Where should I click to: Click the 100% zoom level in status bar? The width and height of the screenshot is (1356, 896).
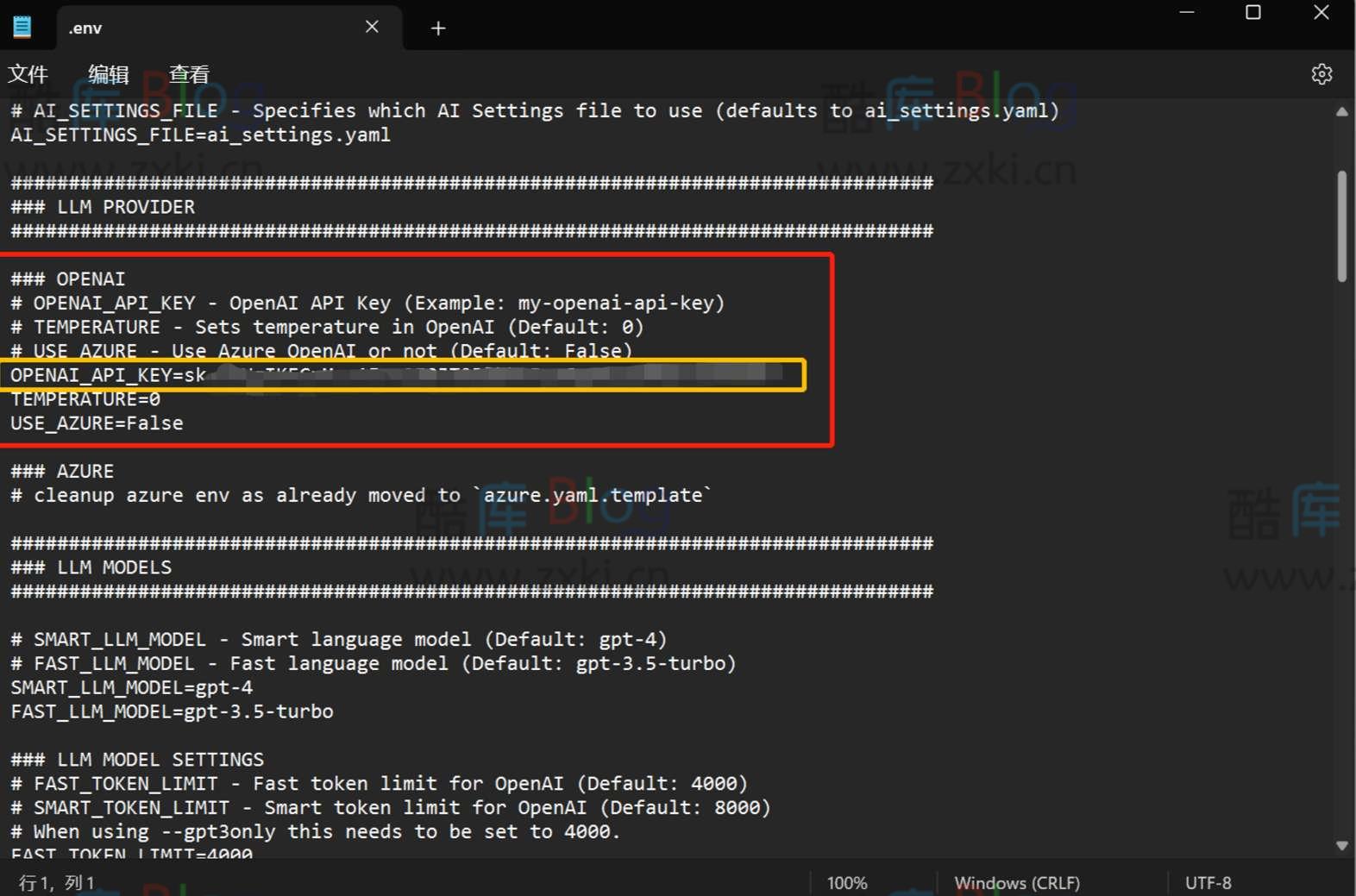847,883
